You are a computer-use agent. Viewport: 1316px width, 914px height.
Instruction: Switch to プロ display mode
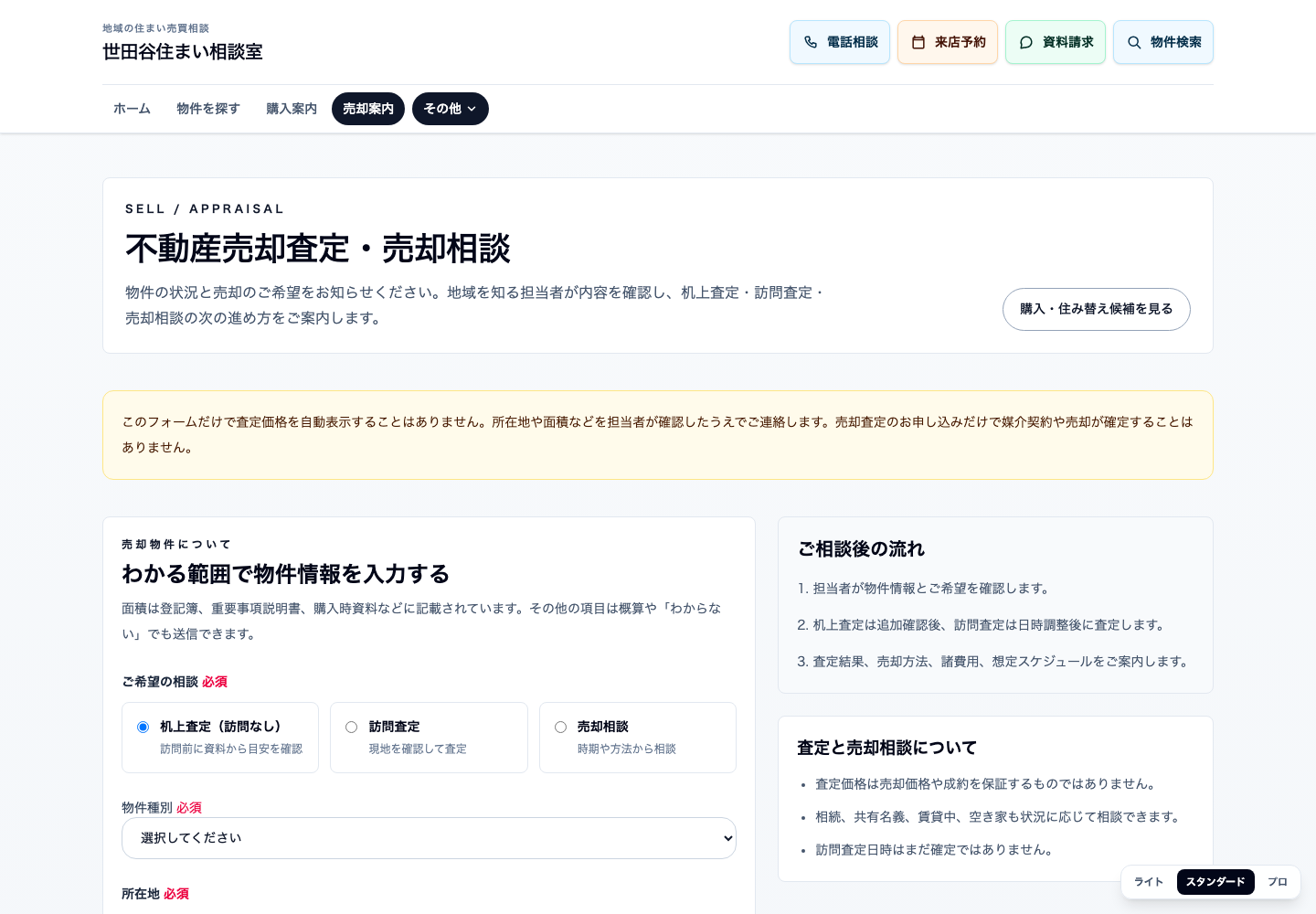click(x=1278, y=882)
